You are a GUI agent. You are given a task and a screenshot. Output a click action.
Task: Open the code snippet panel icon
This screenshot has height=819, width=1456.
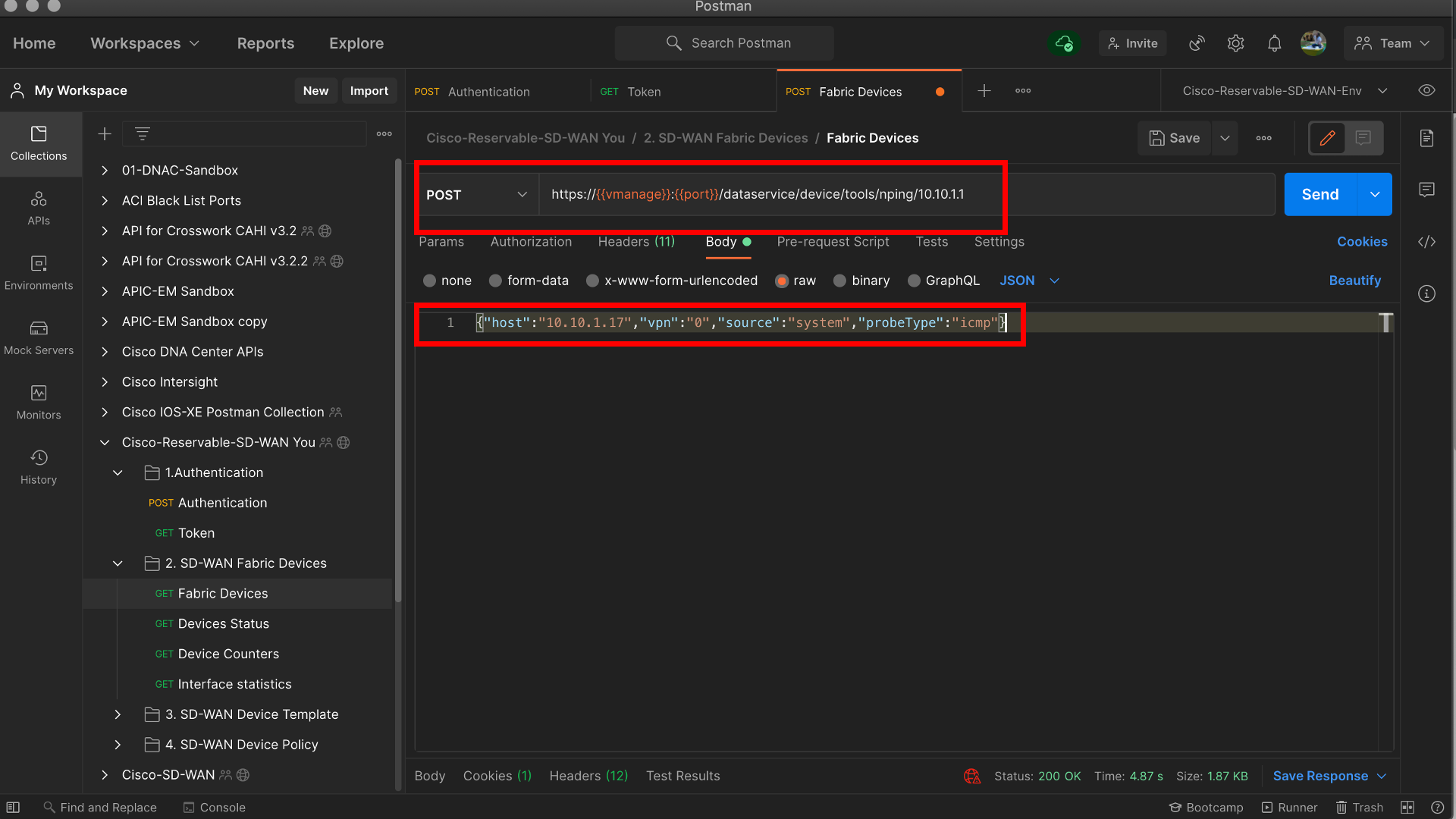(x=1426, y=242)
